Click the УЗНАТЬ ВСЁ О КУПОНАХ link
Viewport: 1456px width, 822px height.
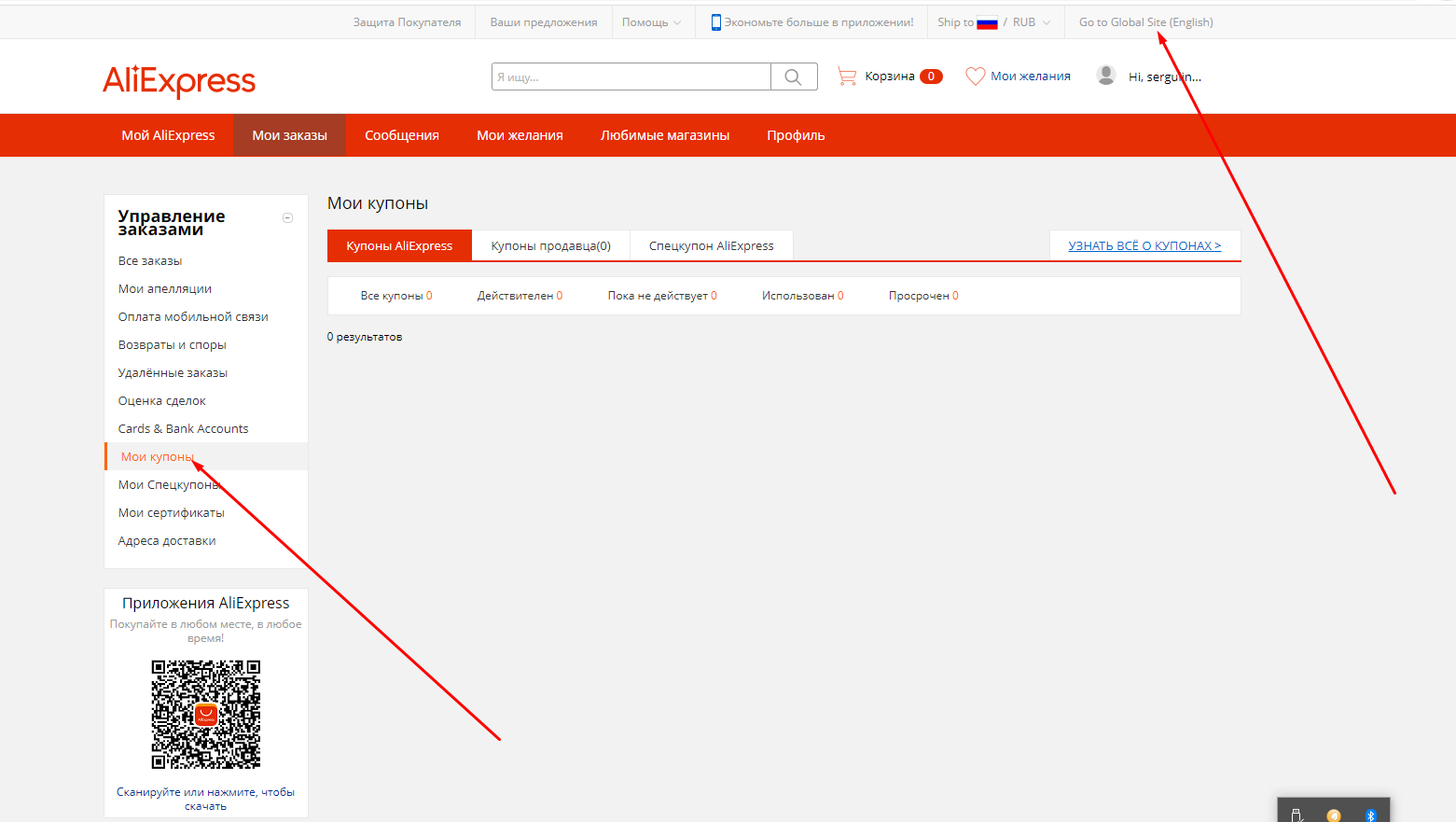tap(1144, 245)
